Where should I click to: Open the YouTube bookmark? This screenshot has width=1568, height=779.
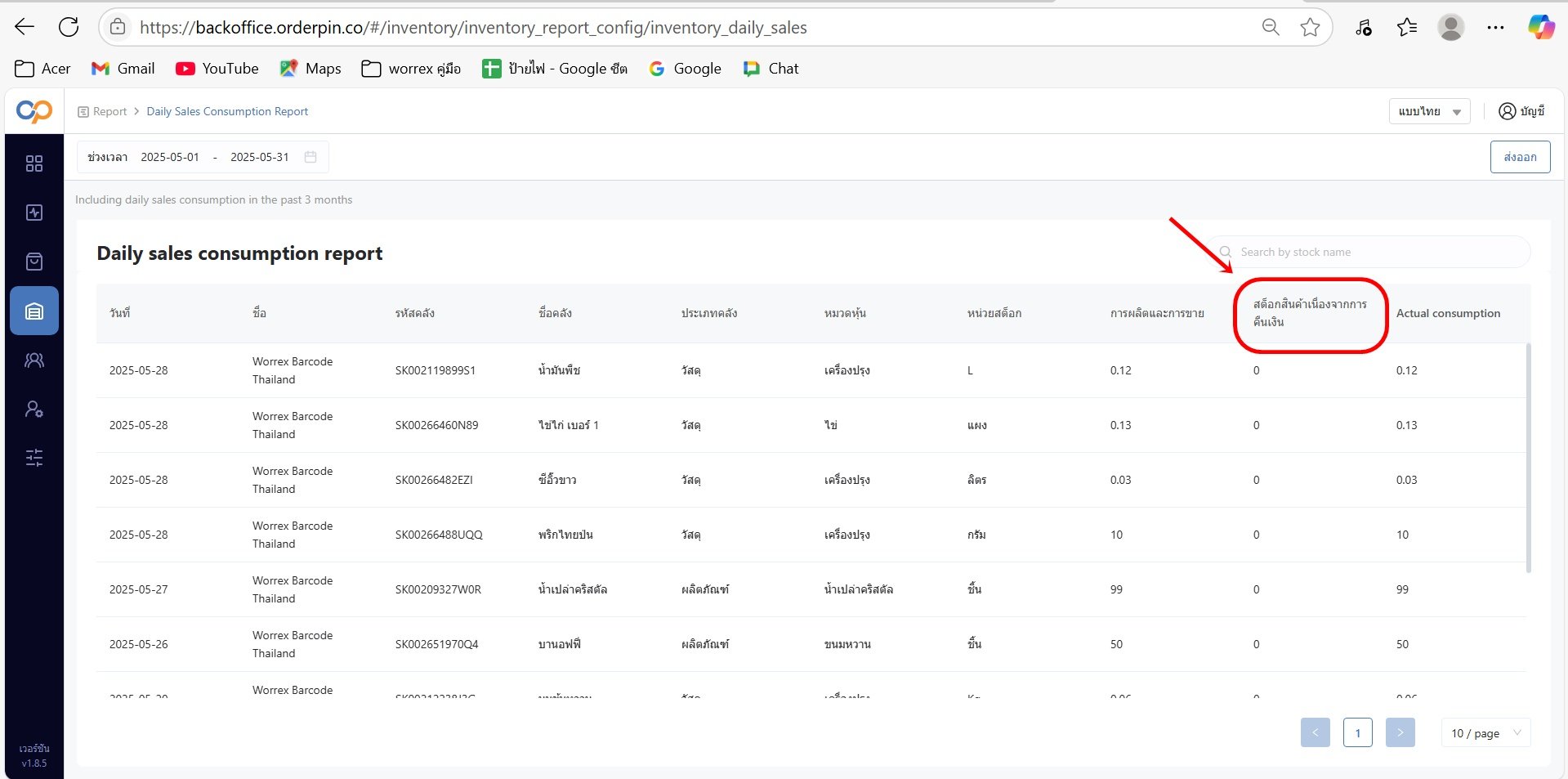tap(217, 69)
